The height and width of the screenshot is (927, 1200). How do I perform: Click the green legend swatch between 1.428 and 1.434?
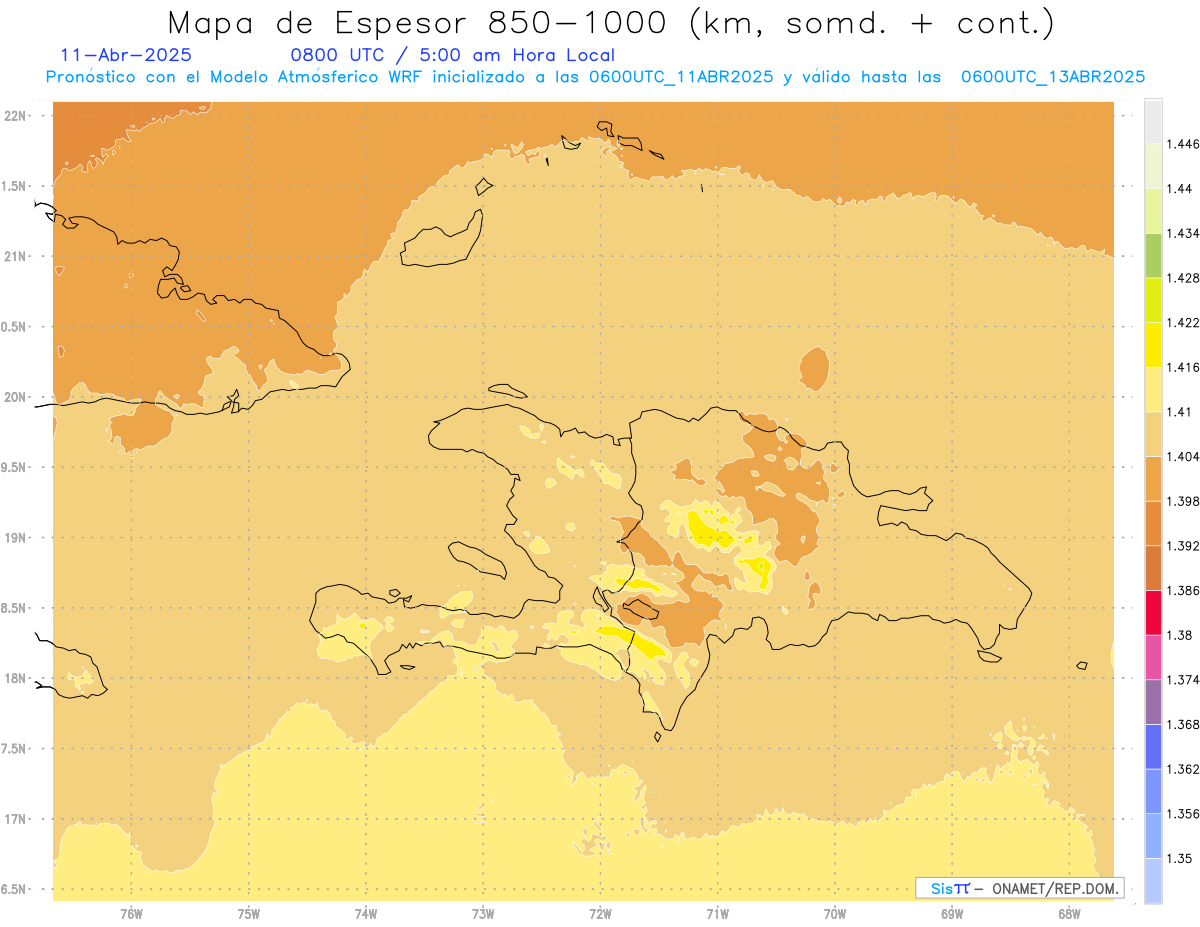tap(1153, 255)
